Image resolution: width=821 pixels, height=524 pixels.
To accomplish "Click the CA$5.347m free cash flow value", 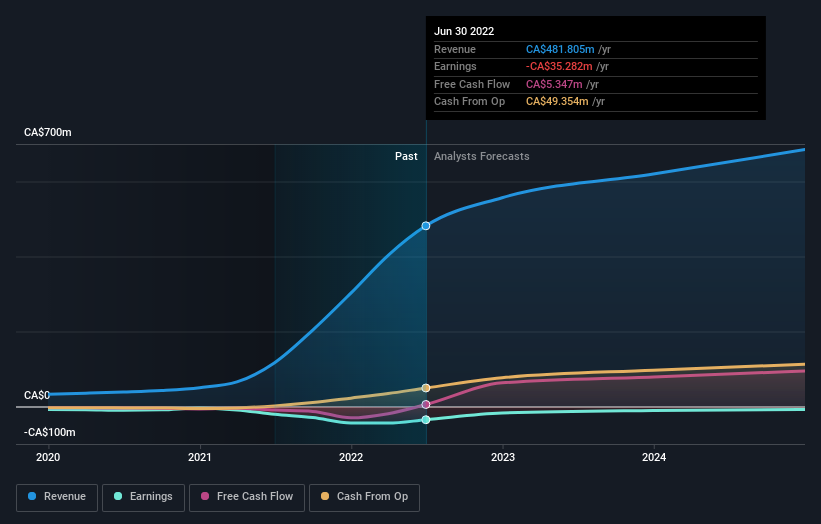I will (x=554, y=84).
